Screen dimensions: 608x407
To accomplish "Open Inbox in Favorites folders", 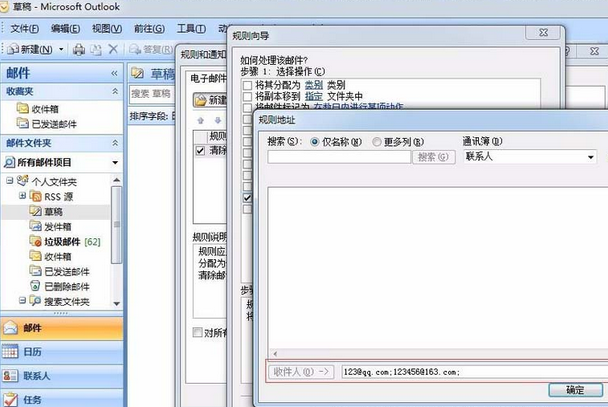I will tap(38, 109).
